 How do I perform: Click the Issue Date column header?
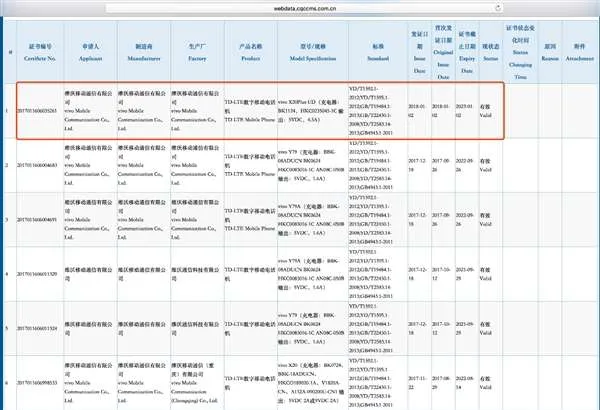pos(419,52)
